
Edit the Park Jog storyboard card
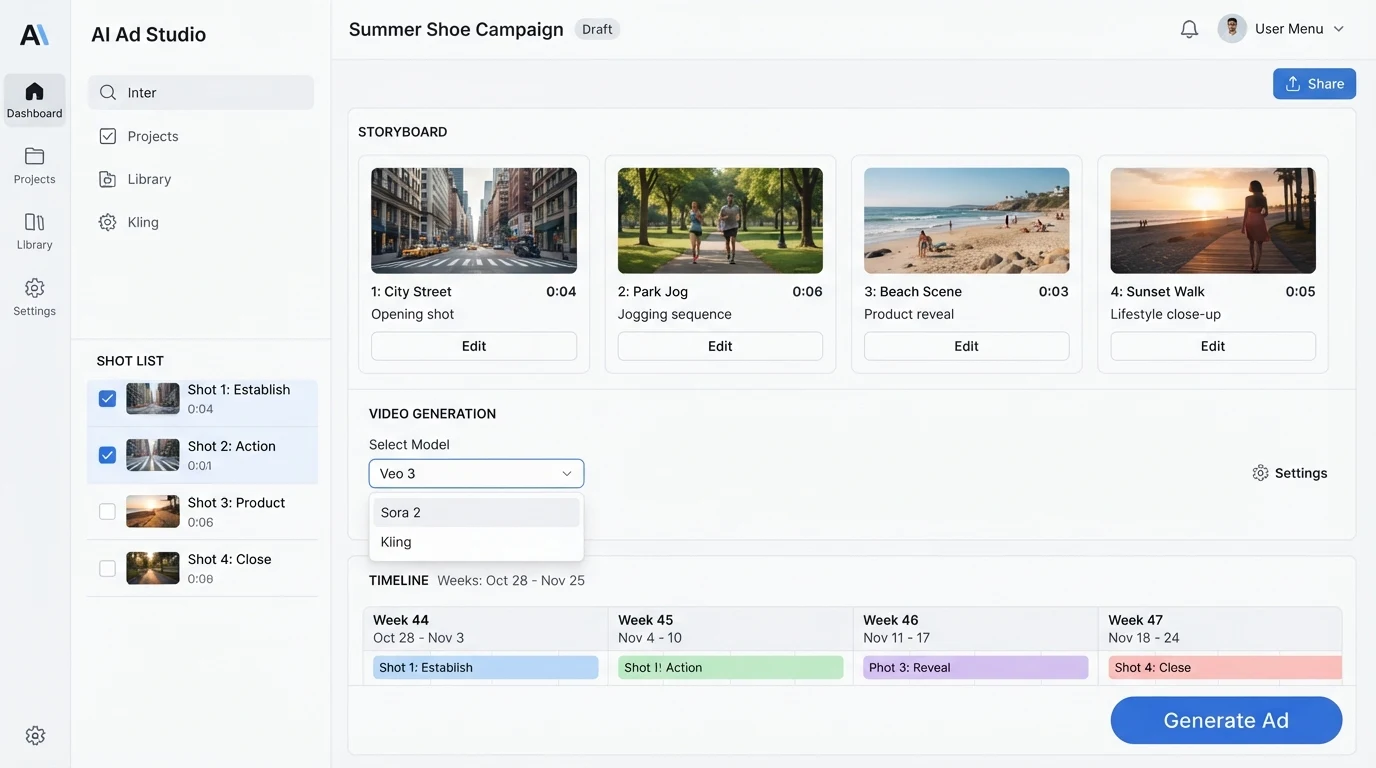coord(720,346)
